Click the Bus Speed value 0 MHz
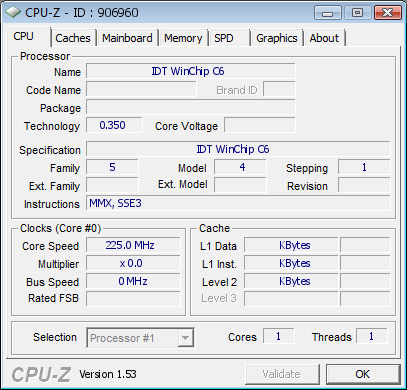The width and height of the screenshot is (407, 390). coord(133,281)
